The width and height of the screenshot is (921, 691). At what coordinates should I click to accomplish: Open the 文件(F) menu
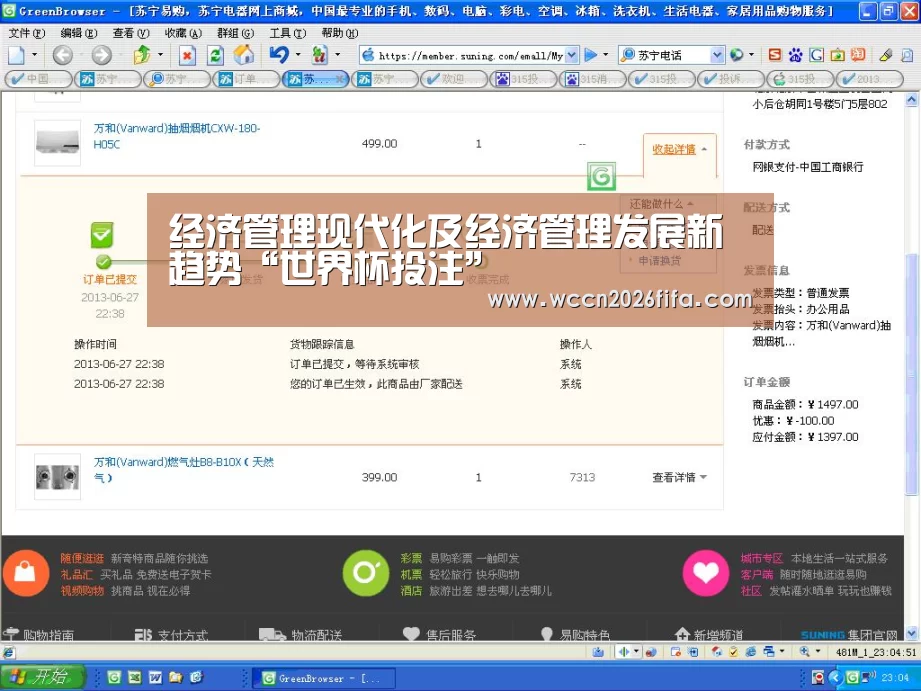pos(26,33)
